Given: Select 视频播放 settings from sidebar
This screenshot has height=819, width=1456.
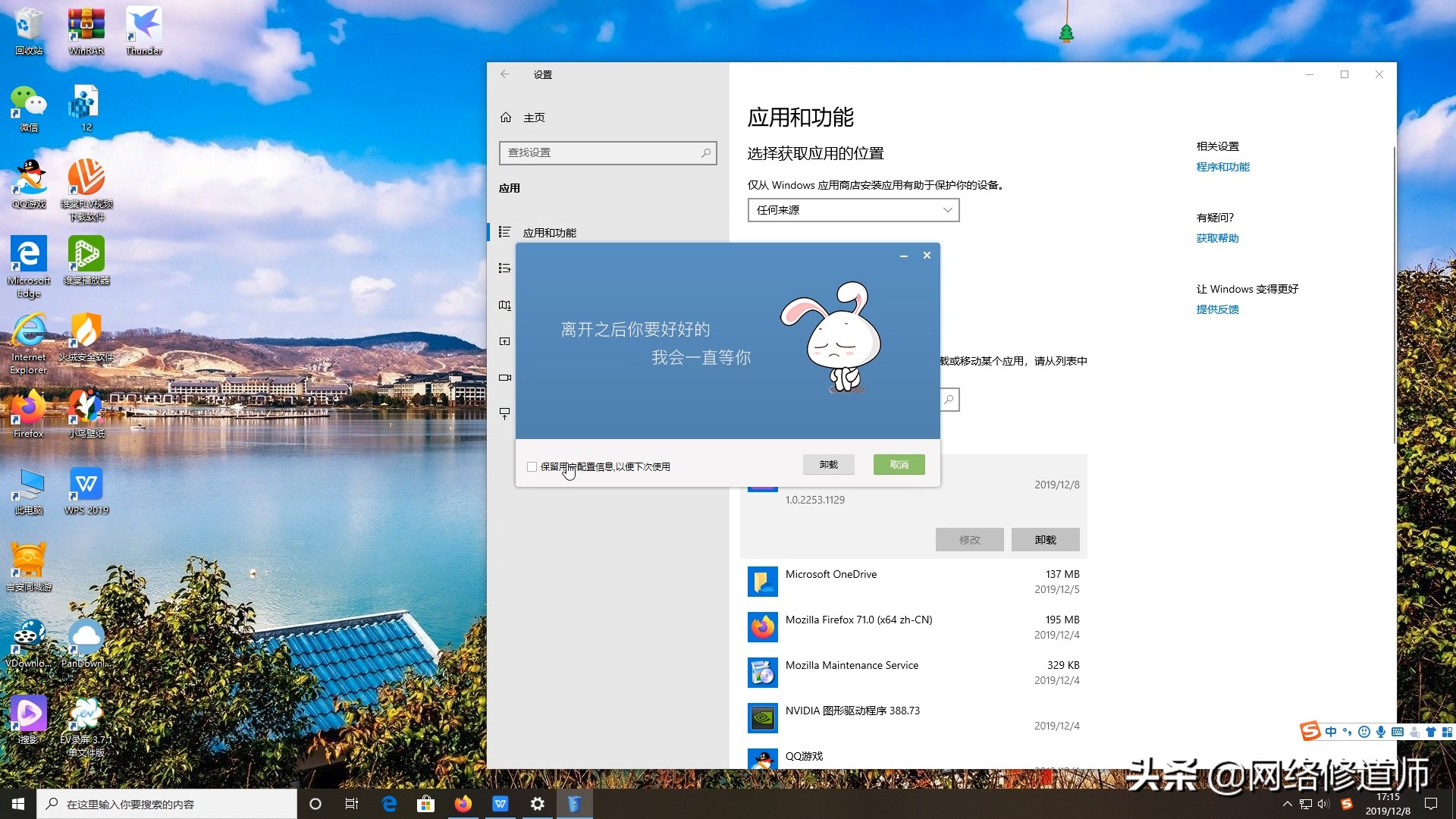Looking at the screenshot, I should pos(505,378).
